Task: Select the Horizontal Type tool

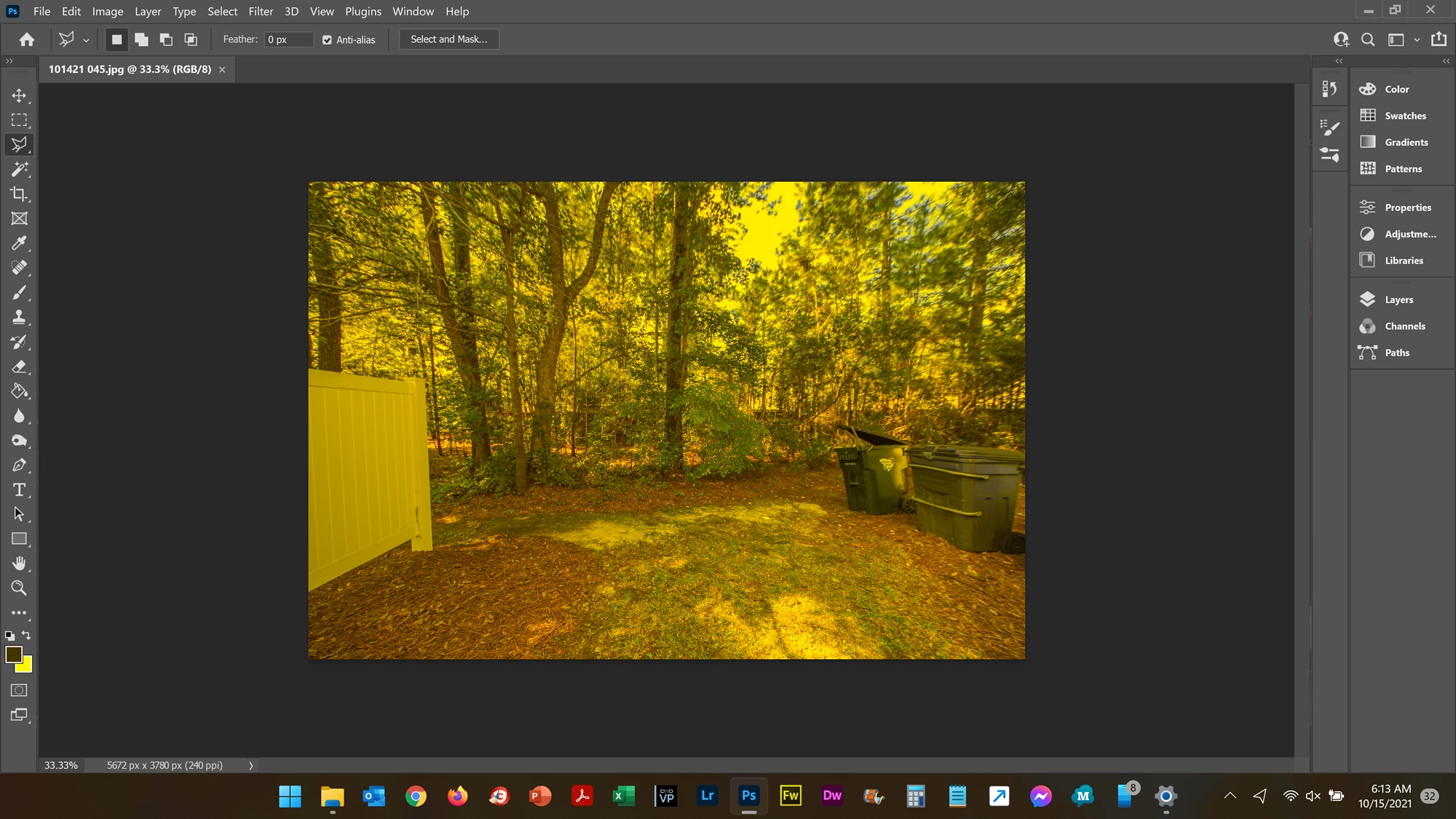Action: tap(19, 490)
